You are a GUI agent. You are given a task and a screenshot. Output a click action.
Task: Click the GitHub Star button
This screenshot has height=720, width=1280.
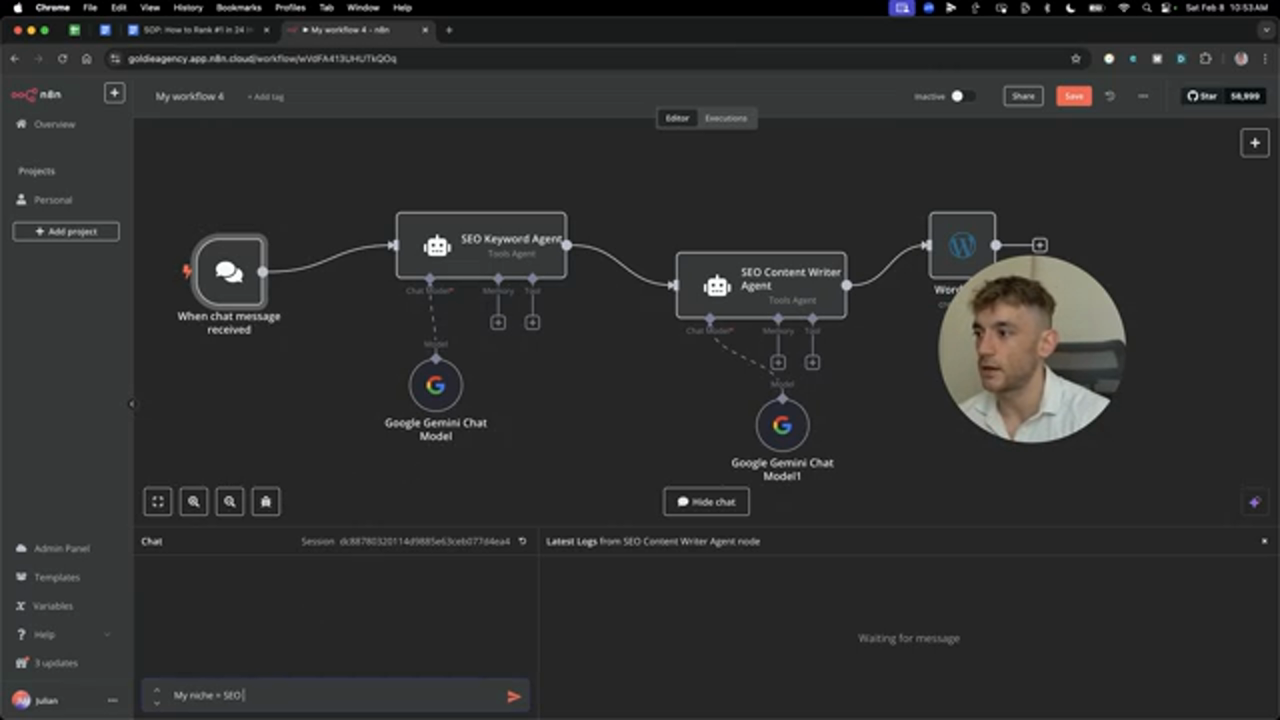1202,96
